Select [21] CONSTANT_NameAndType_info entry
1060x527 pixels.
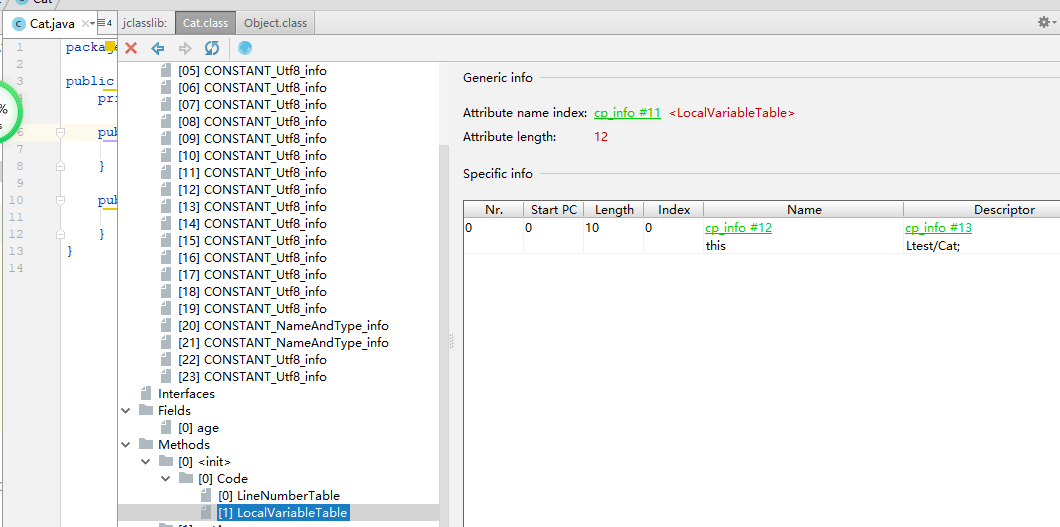(x=283, y=343)
